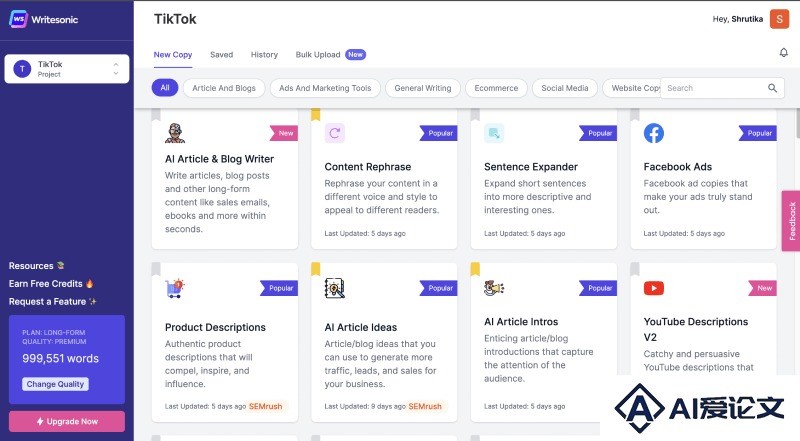Open the Saved tab
The width and height of the screenshot is (800, 441).
click(221, 55)
